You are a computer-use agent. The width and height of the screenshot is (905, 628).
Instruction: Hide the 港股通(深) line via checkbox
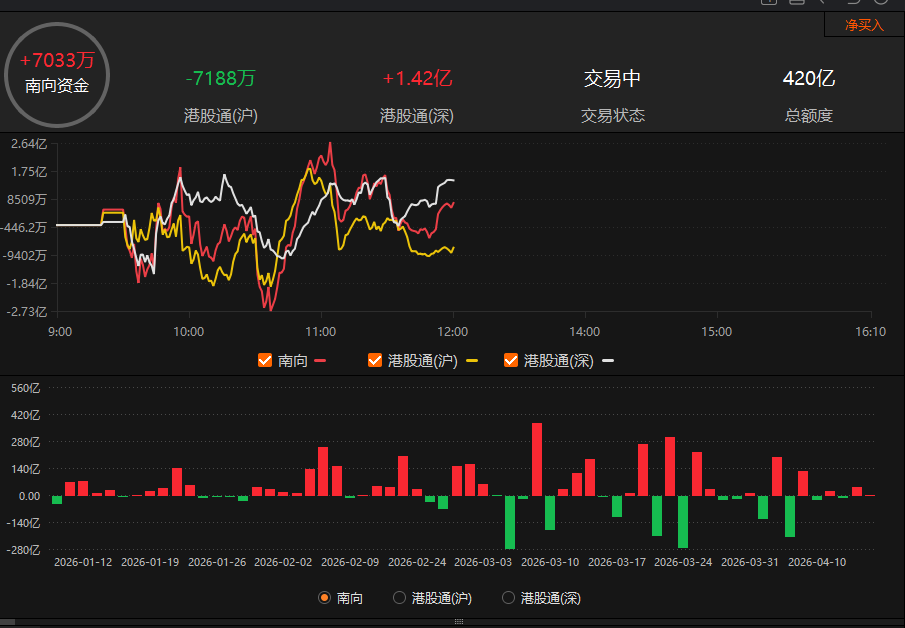pyautogui.click(x=511, y=360)
